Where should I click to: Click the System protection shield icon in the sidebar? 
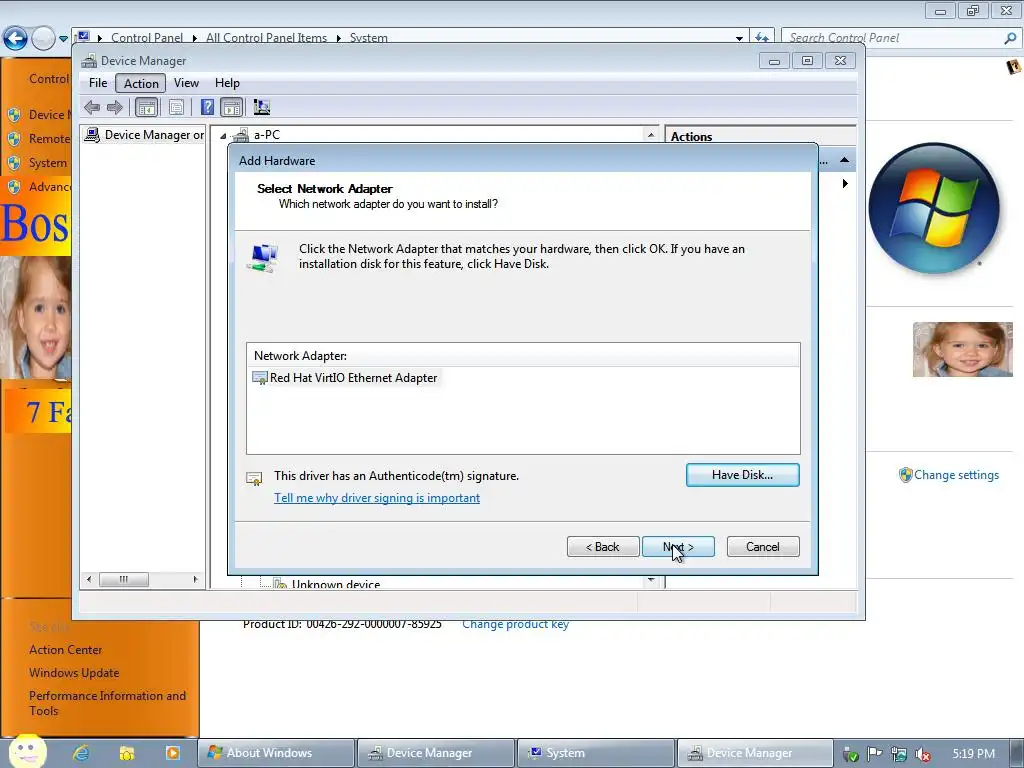pyautogui.click(x=14, y=163)
